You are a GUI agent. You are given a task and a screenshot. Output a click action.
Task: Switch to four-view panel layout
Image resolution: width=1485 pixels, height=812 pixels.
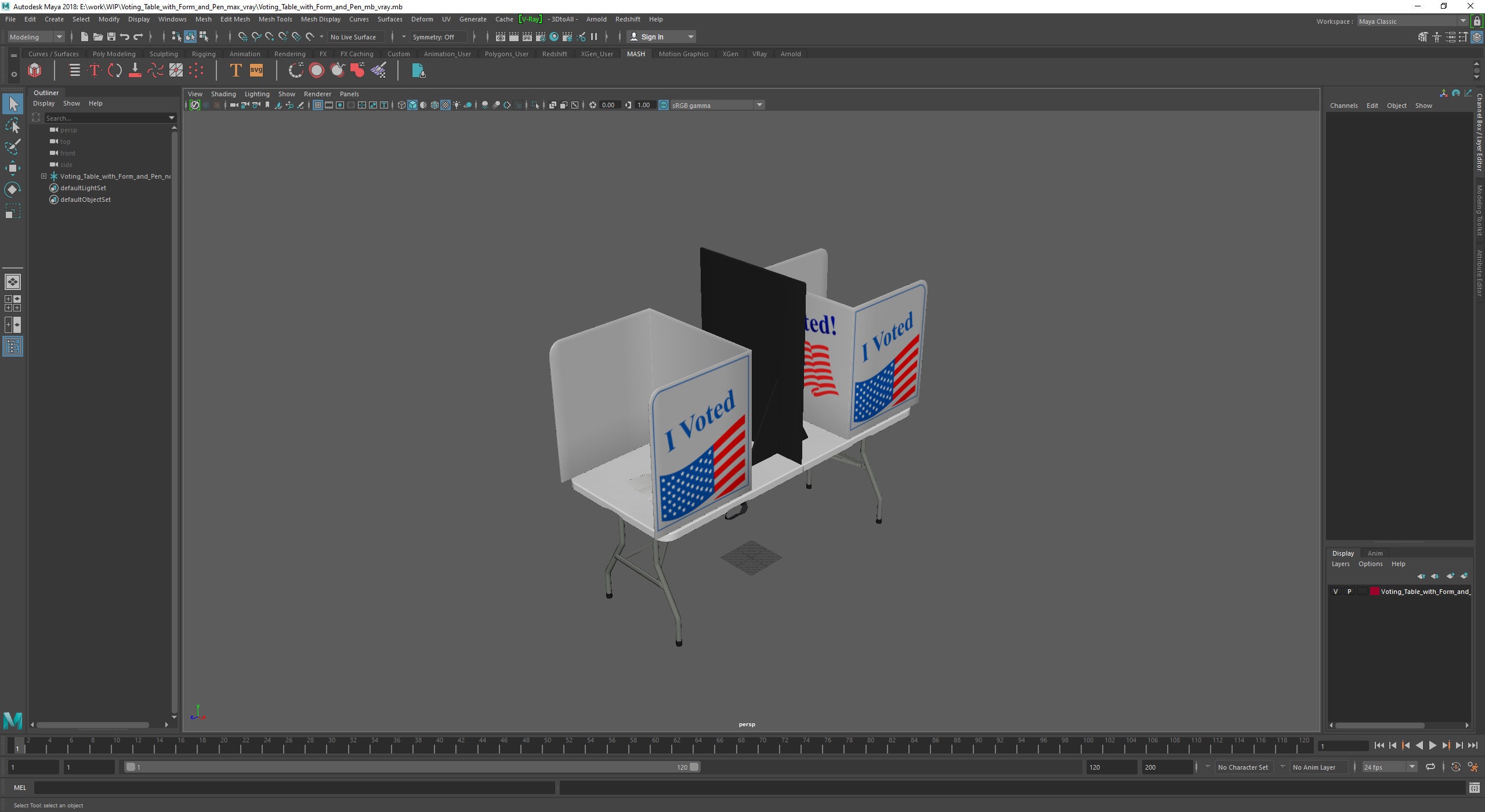[13, 303]
